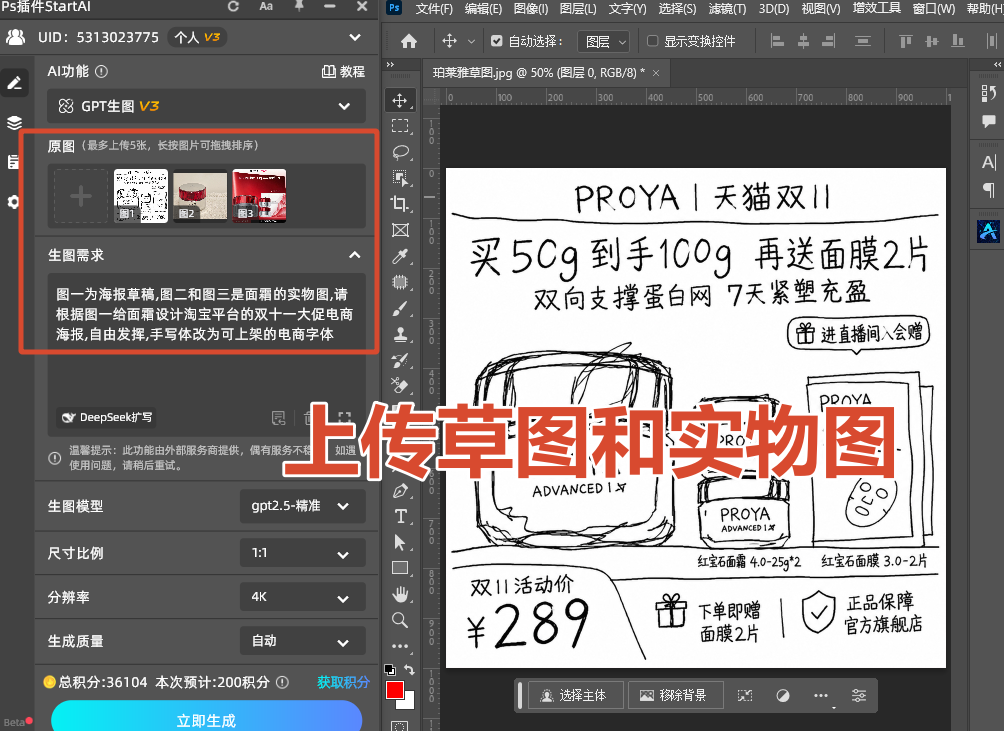Select the Move tool in toolbar

(x=400, y=100)
